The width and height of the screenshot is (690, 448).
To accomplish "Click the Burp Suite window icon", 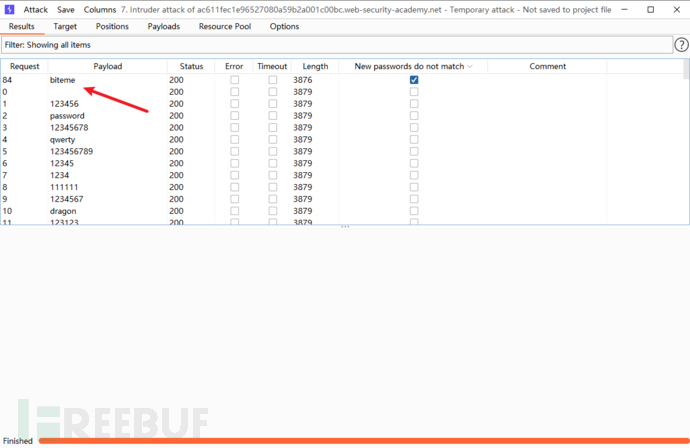I will (9, 9).
